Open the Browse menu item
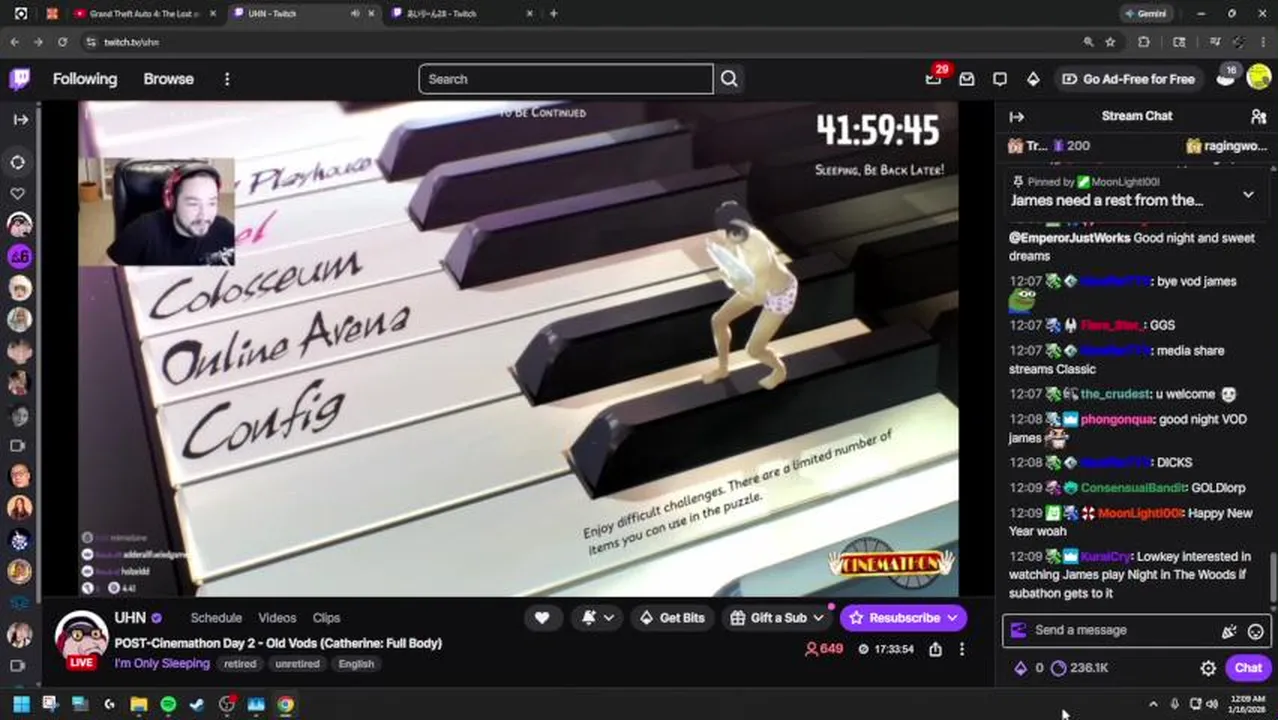This screenshot has width=1278, height=720. coord(168,79)
